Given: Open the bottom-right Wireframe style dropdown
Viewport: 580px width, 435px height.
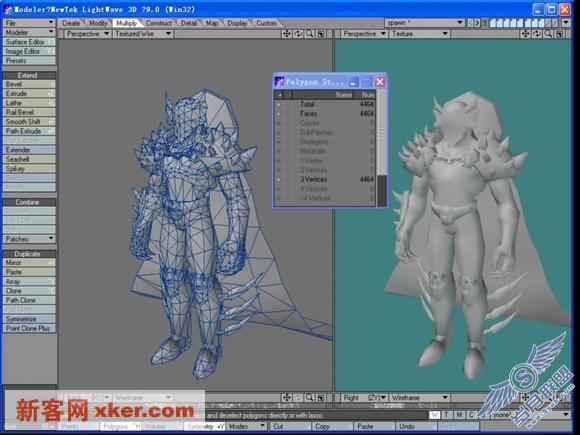Looking at the screenshot, I should [x=419, y=398].
